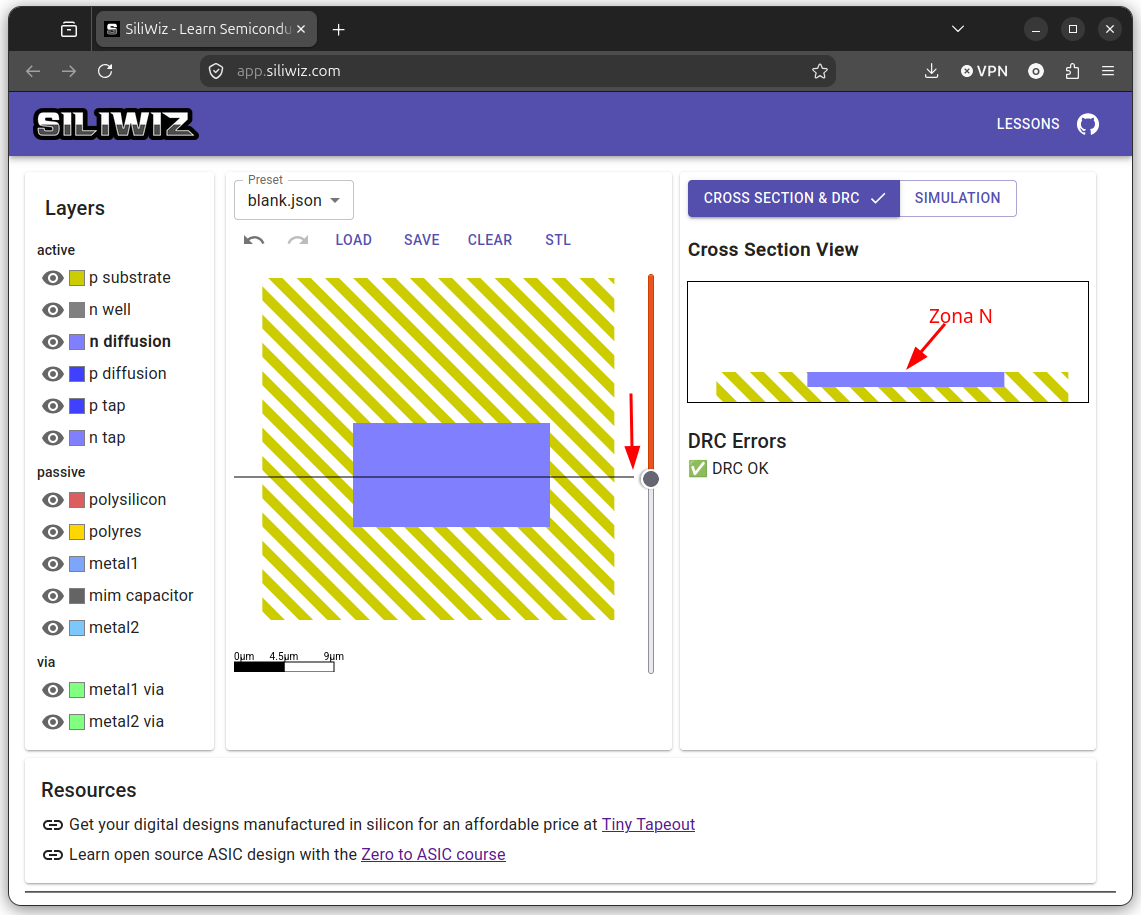The width and height of the screenshot is (1141, 915).
Task: Open the GitHub repository icon
Action: point(1088,124)
